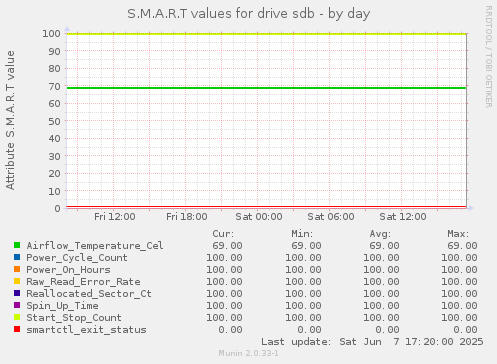Click the lime Start_Stop_Count legend swatch
497x364 pixels.
coord(17,317)
